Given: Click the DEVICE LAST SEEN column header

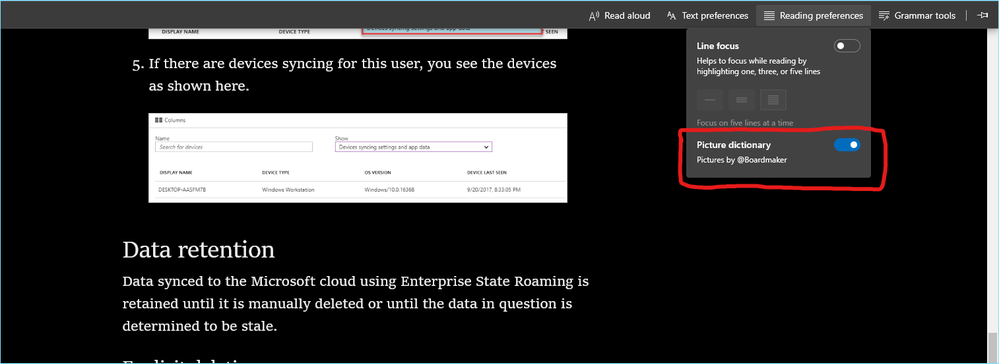Looking at the screenshot, I should 487,172.
